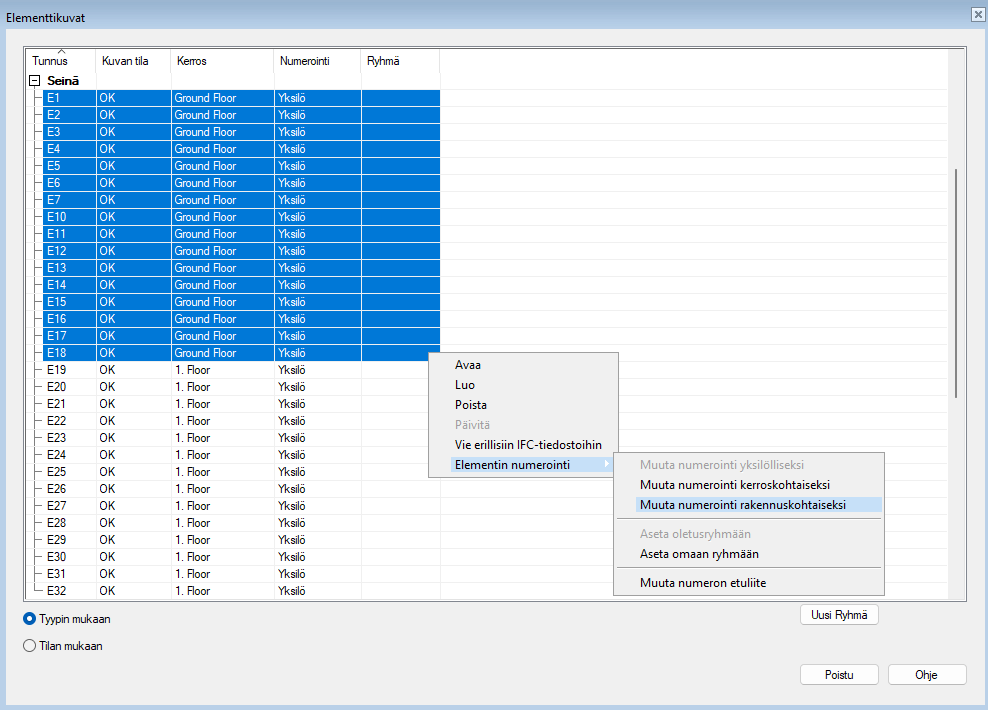988x710 pixels.
Task: Click Ground Floor cell in row E1
Action: (x=222, y=98)
